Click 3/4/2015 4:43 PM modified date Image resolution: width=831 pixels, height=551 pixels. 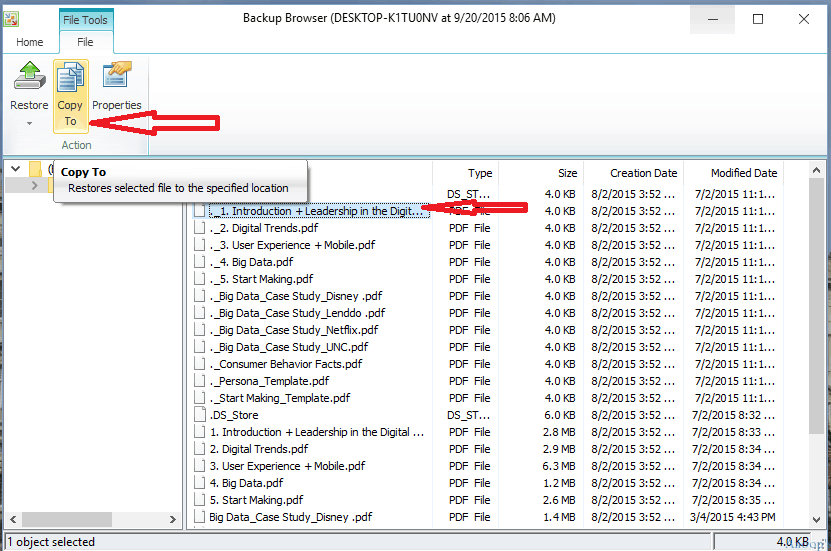tap(732, 517)
